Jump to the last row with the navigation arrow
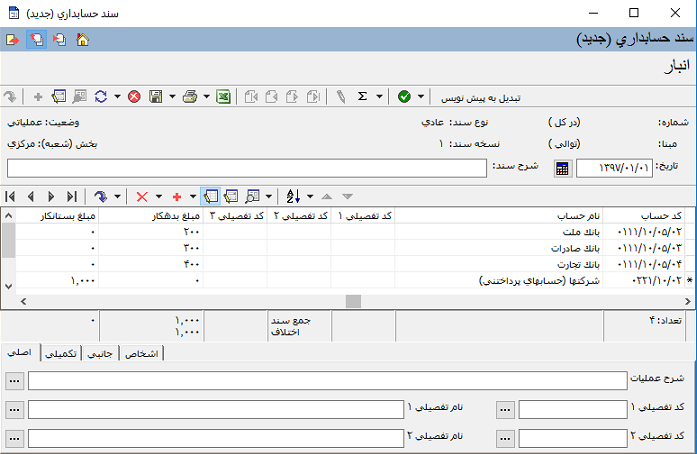Viewport: 697px width, 454px height. [x=71, y=196]
